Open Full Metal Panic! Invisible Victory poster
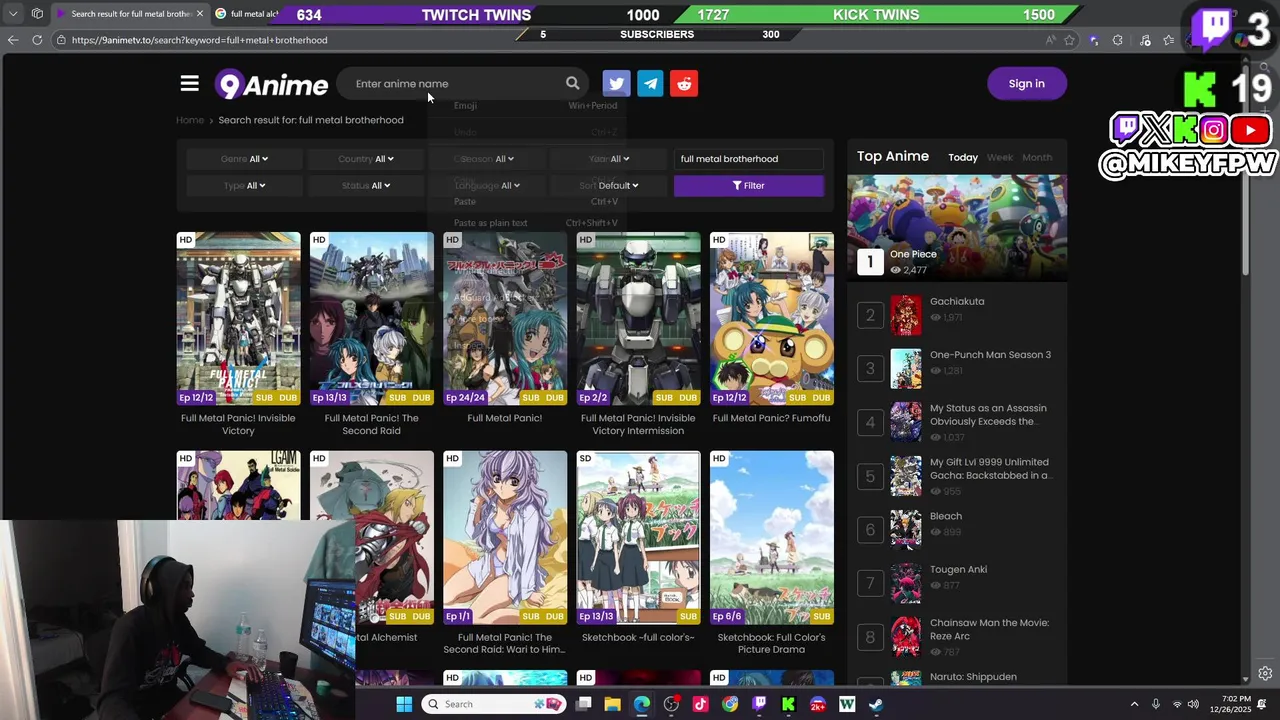1280x720 pixels. pos(238,318)
